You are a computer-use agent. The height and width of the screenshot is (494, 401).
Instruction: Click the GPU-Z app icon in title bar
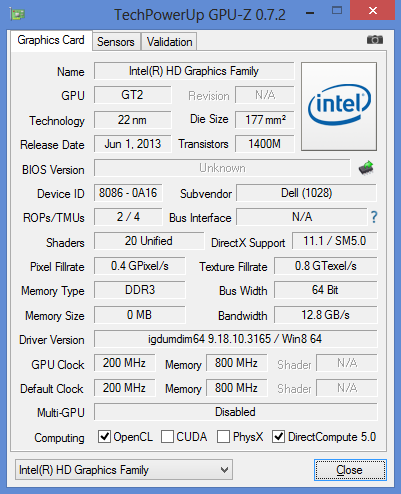coord(17,14)
